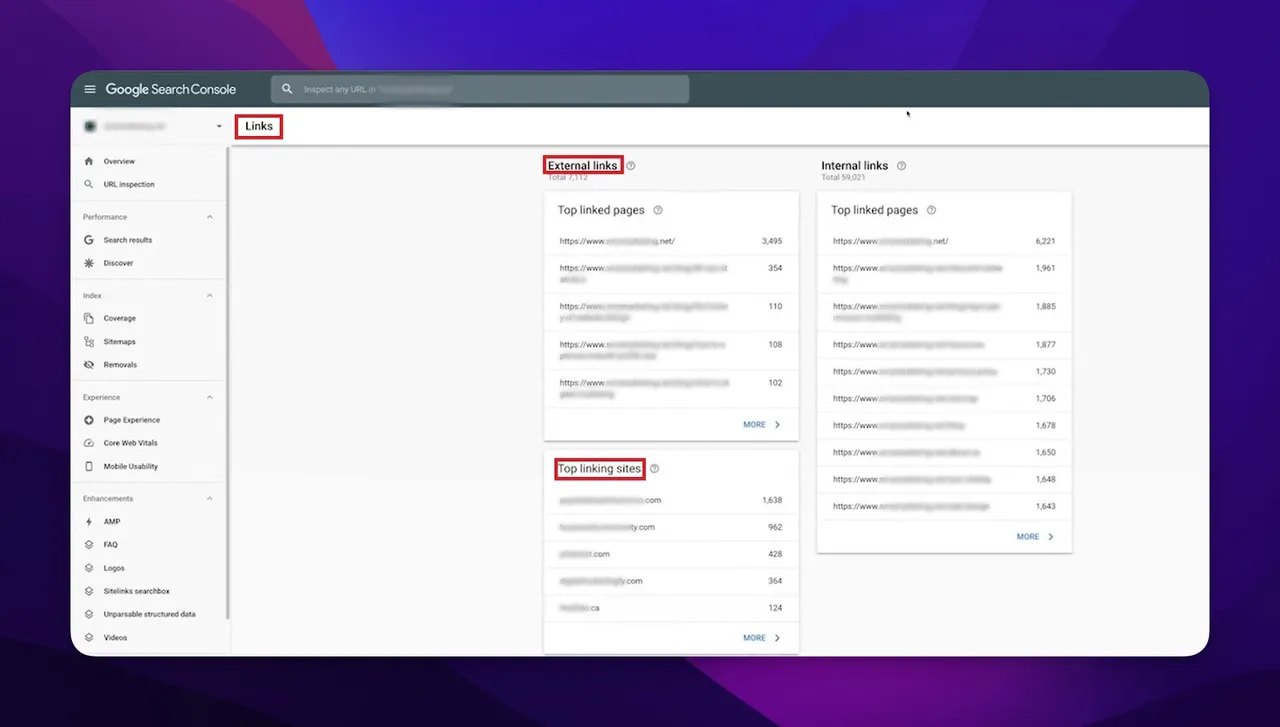
Task: Click the URL inspection magnifier icon
Action: (x=89, y=184)
